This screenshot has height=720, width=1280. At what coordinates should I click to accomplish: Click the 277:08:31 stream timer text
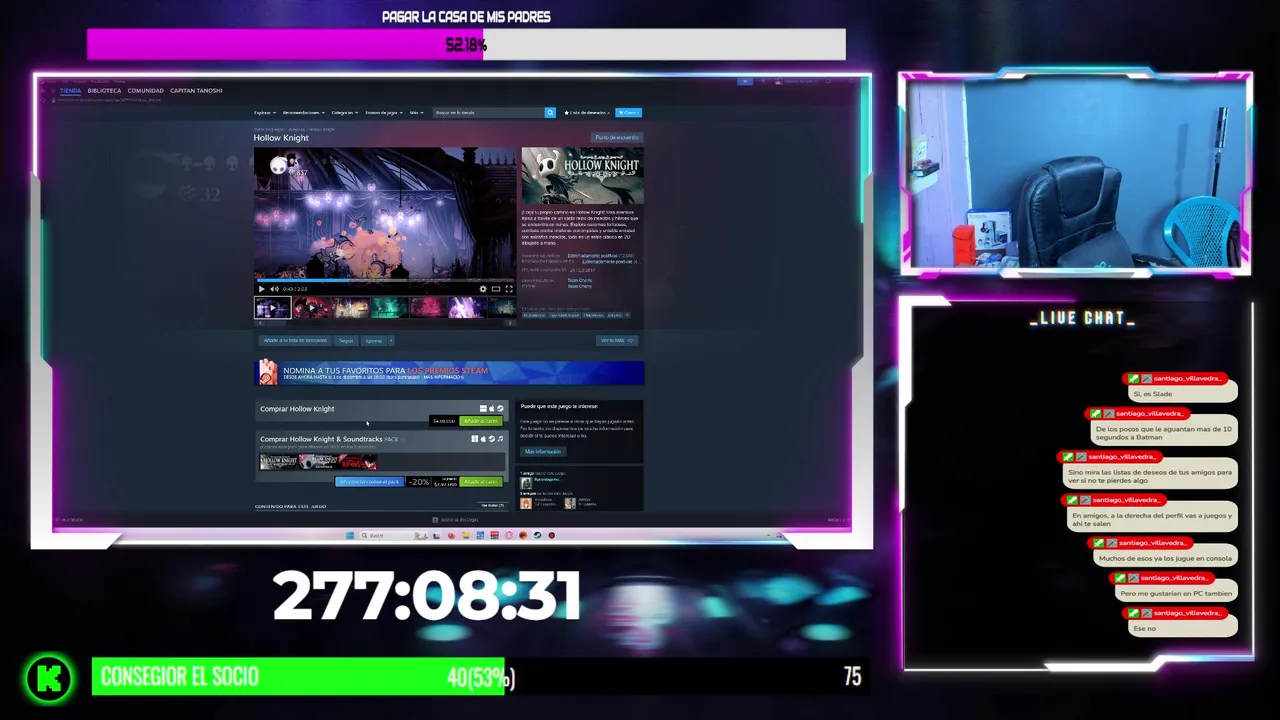point(427,597)
